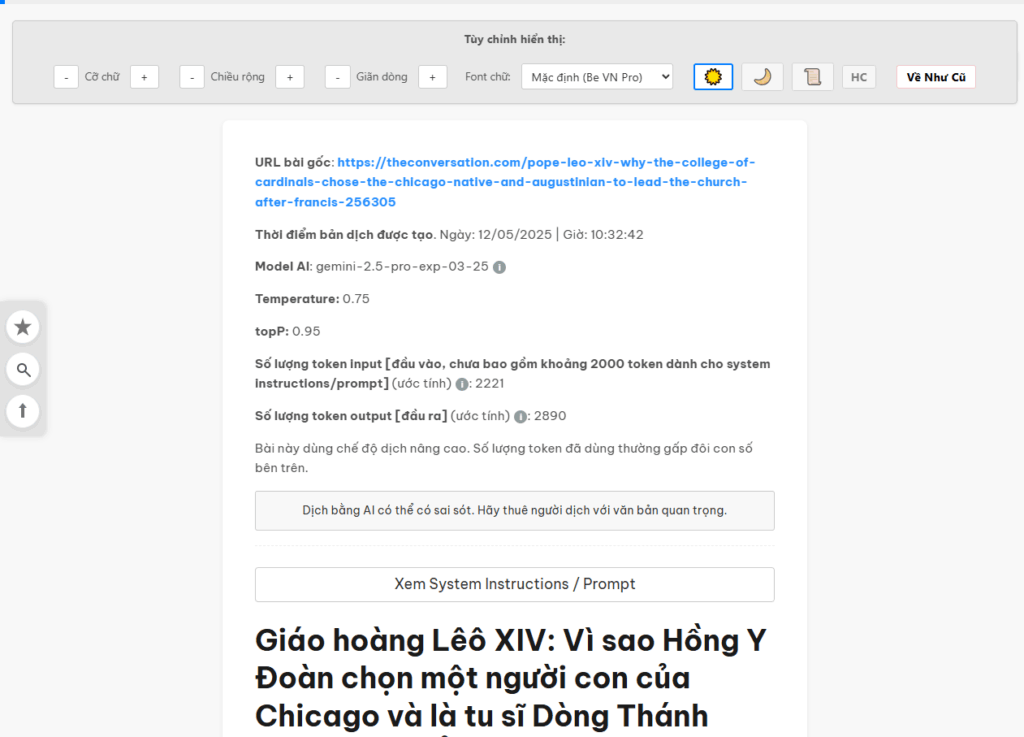Open search with the magnifier icon
This screenshot has width=1024, height=737.
[x=23, y=370]
